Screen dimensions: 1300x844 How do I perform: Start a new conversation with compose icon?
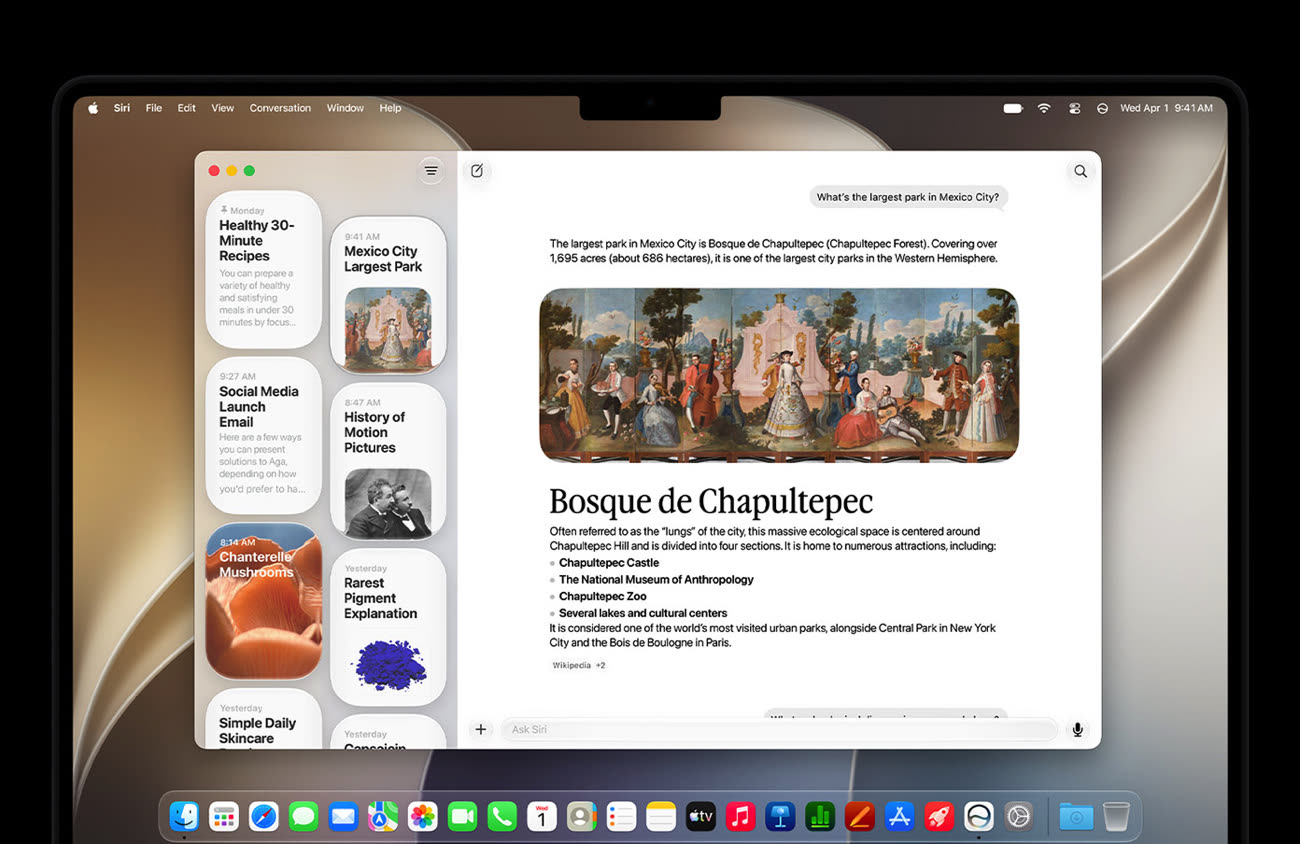point(477,171)
